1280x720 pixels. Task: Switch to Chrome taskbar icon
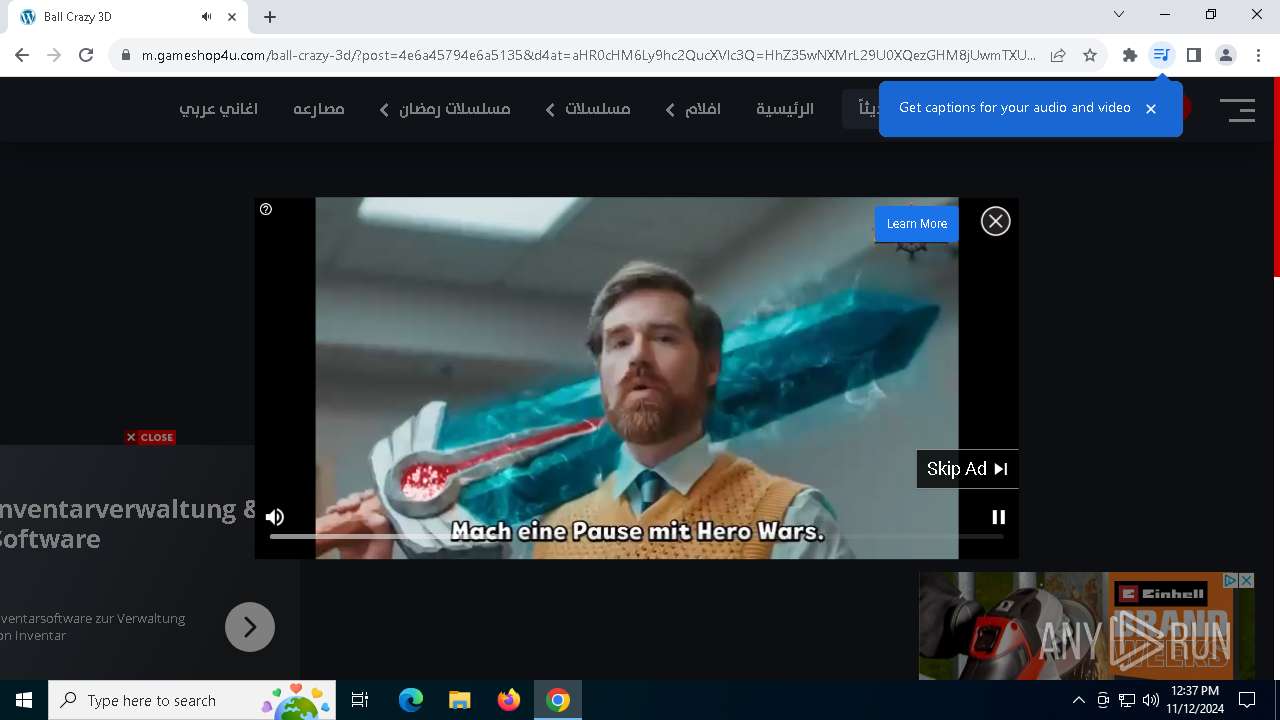click(x=558, y=700)
